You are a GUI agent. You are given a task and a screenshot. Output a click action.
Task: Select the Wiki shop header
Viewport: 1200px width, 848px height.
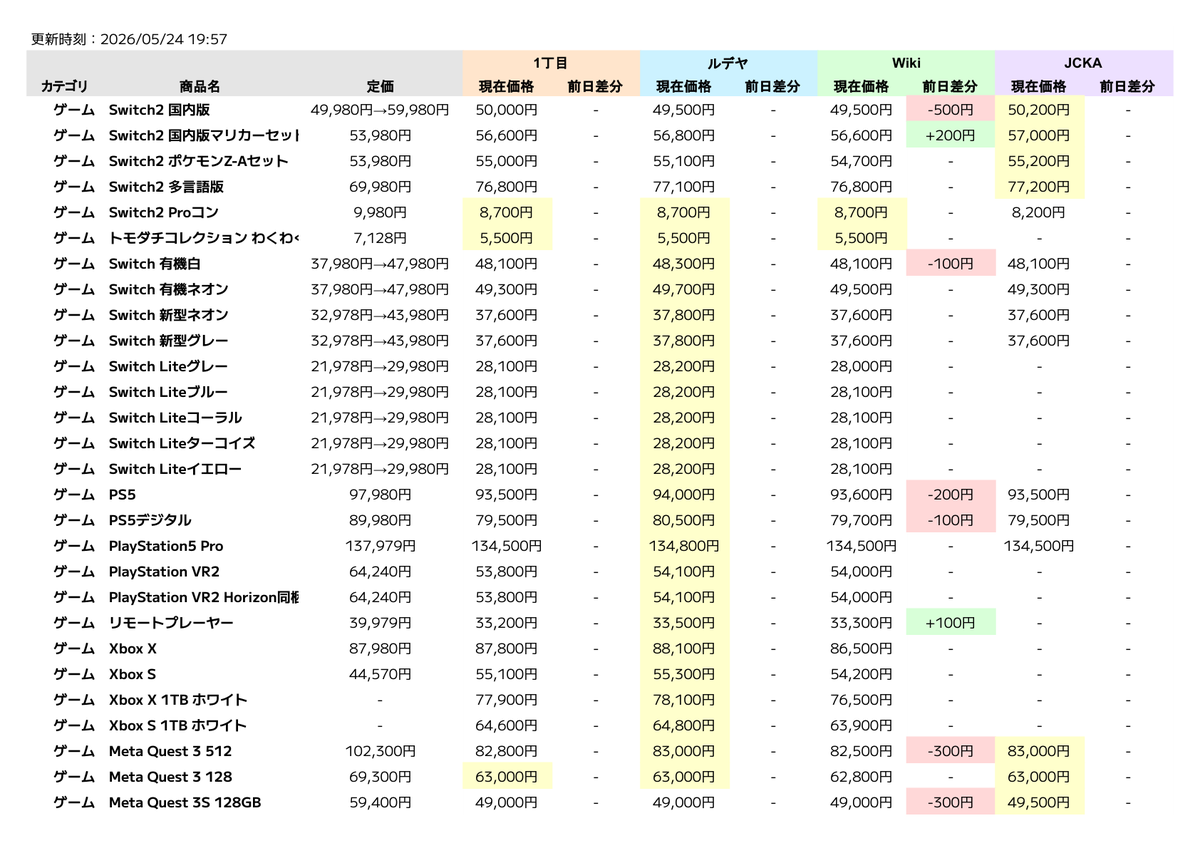[906, 62]
